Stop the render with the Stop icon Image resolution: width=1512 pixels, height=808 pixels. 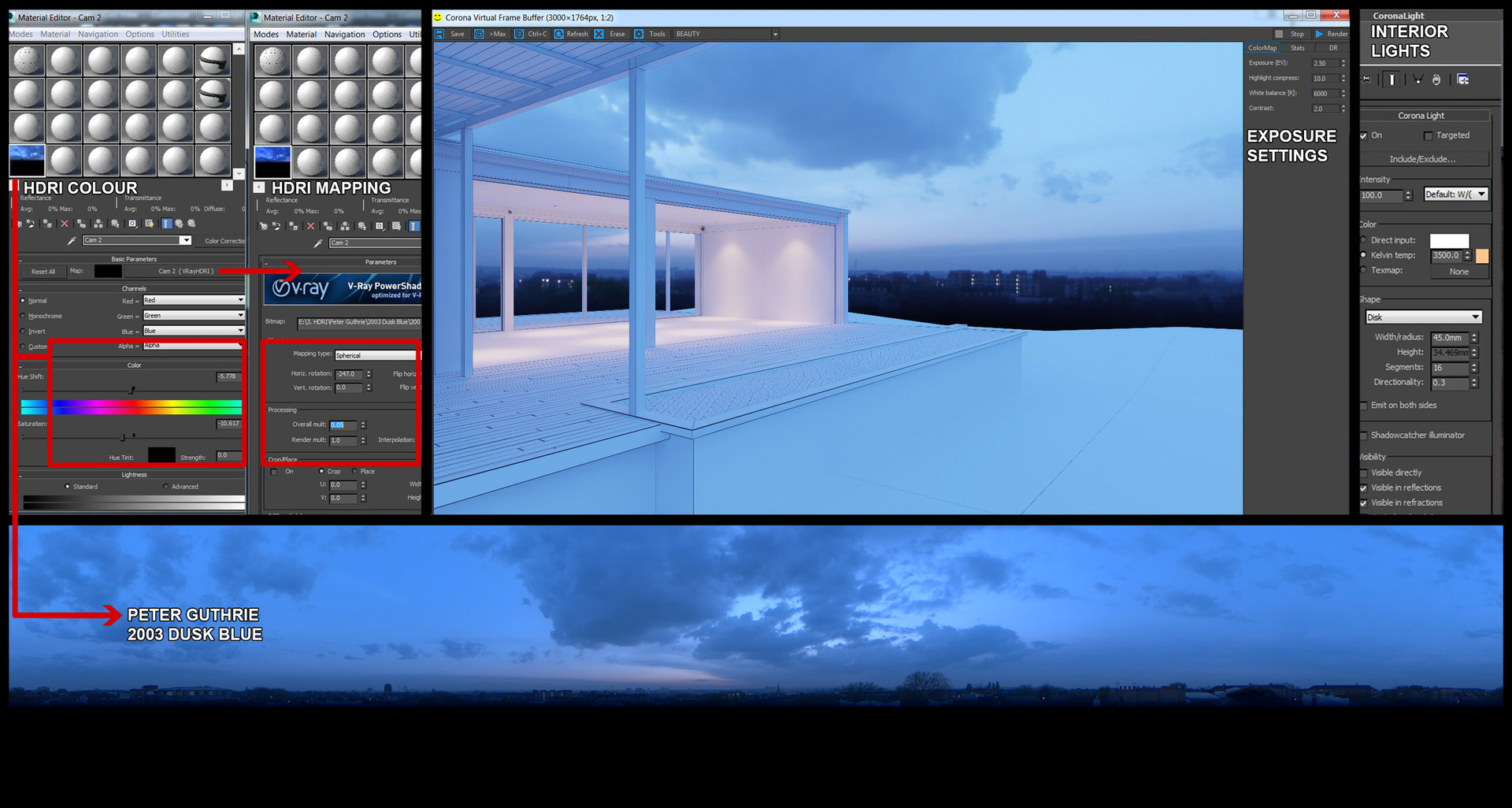point(1279,34)
